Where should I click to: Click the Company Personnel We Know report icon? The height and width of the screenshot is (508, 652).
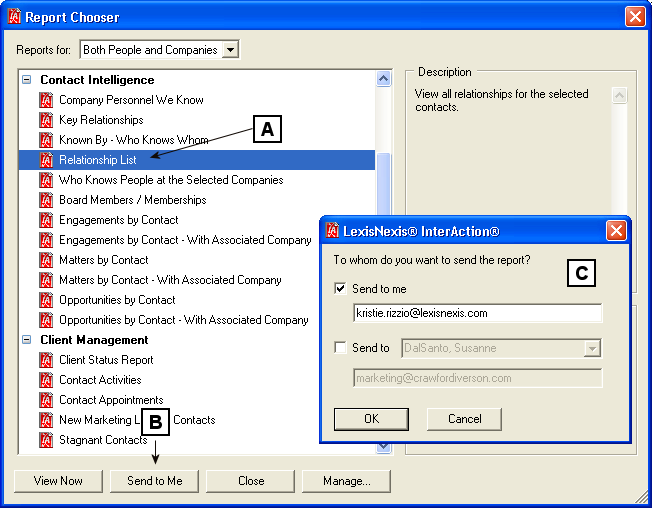(46, 100)
